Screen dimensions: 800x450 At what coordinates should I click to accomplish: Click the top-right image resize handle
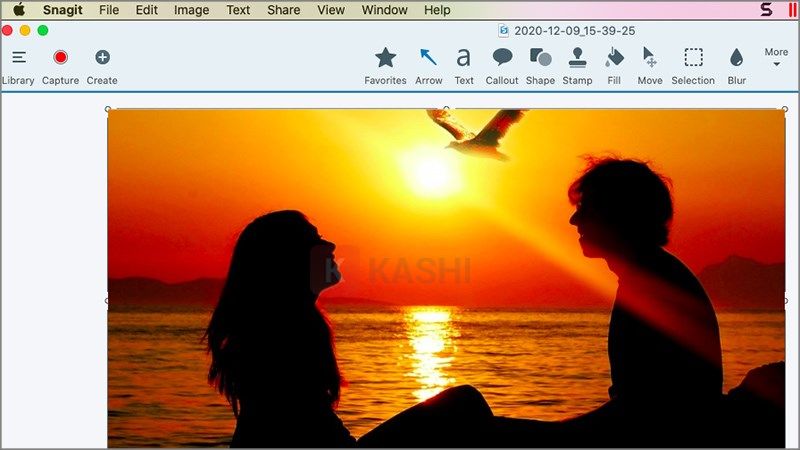(x=785, y=109)
